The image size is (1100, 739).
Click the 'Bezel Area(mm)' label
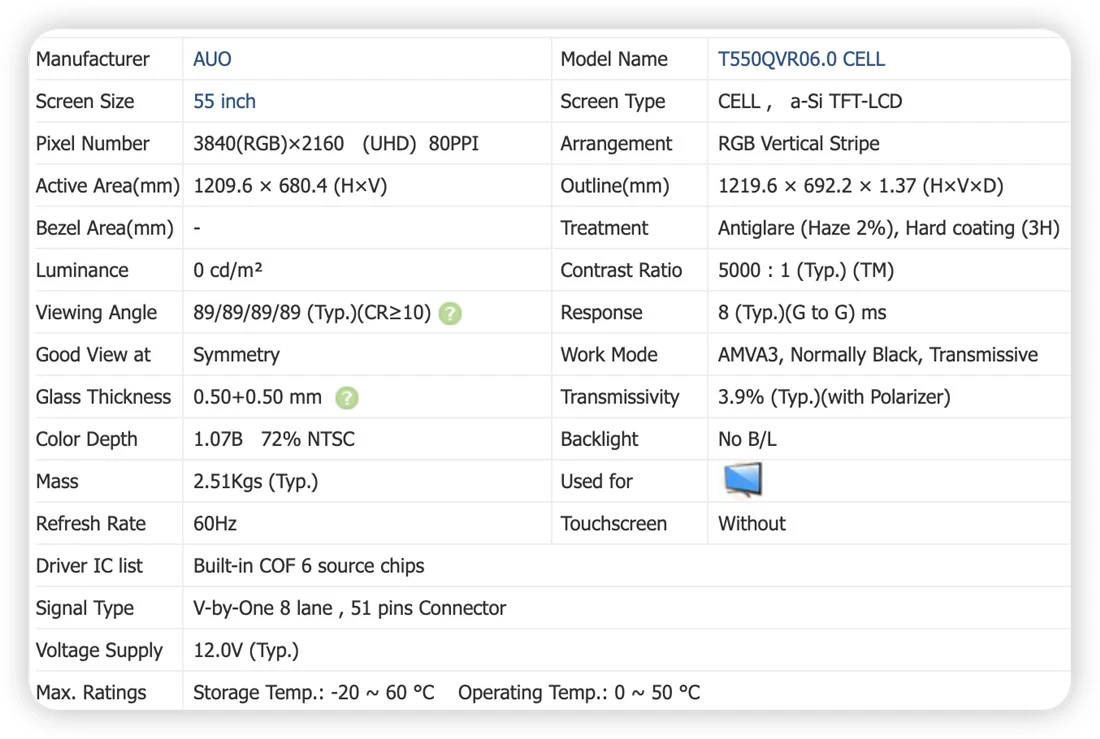pyautogui.click(x=105, y=228)
